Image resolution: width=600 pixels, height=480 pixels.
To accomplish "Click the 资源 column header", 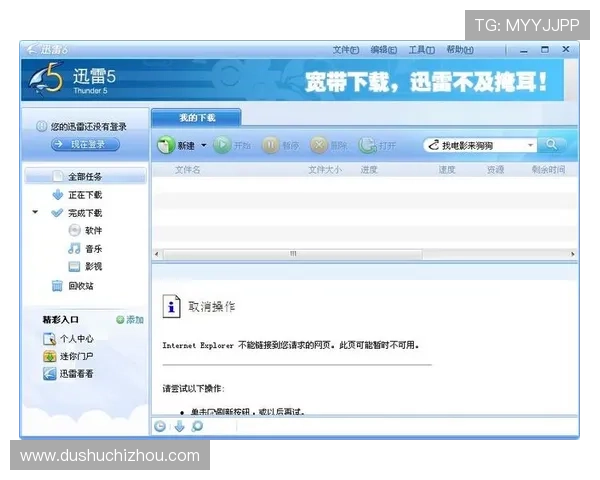I will coord(495,170).
